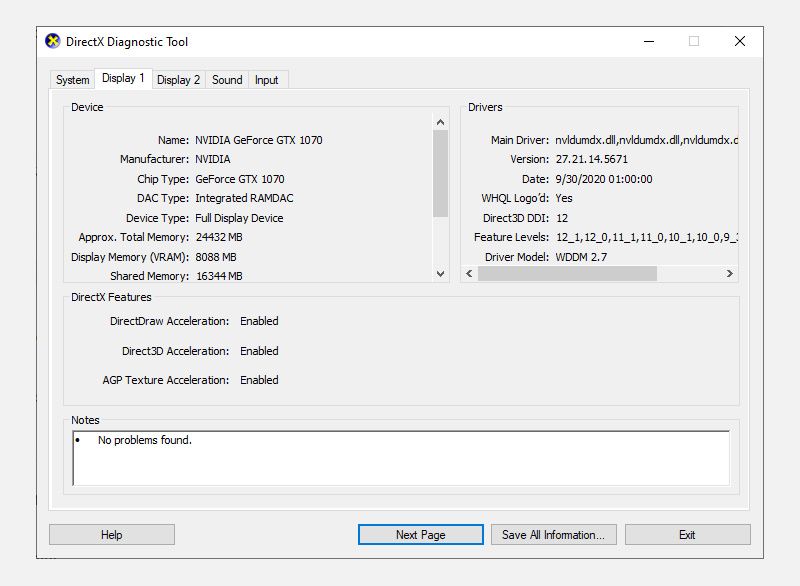Viewport: 800px width, 586px height.
Task: Click the Next Page button
Action: pyautogui.click(x=419, y=534)
